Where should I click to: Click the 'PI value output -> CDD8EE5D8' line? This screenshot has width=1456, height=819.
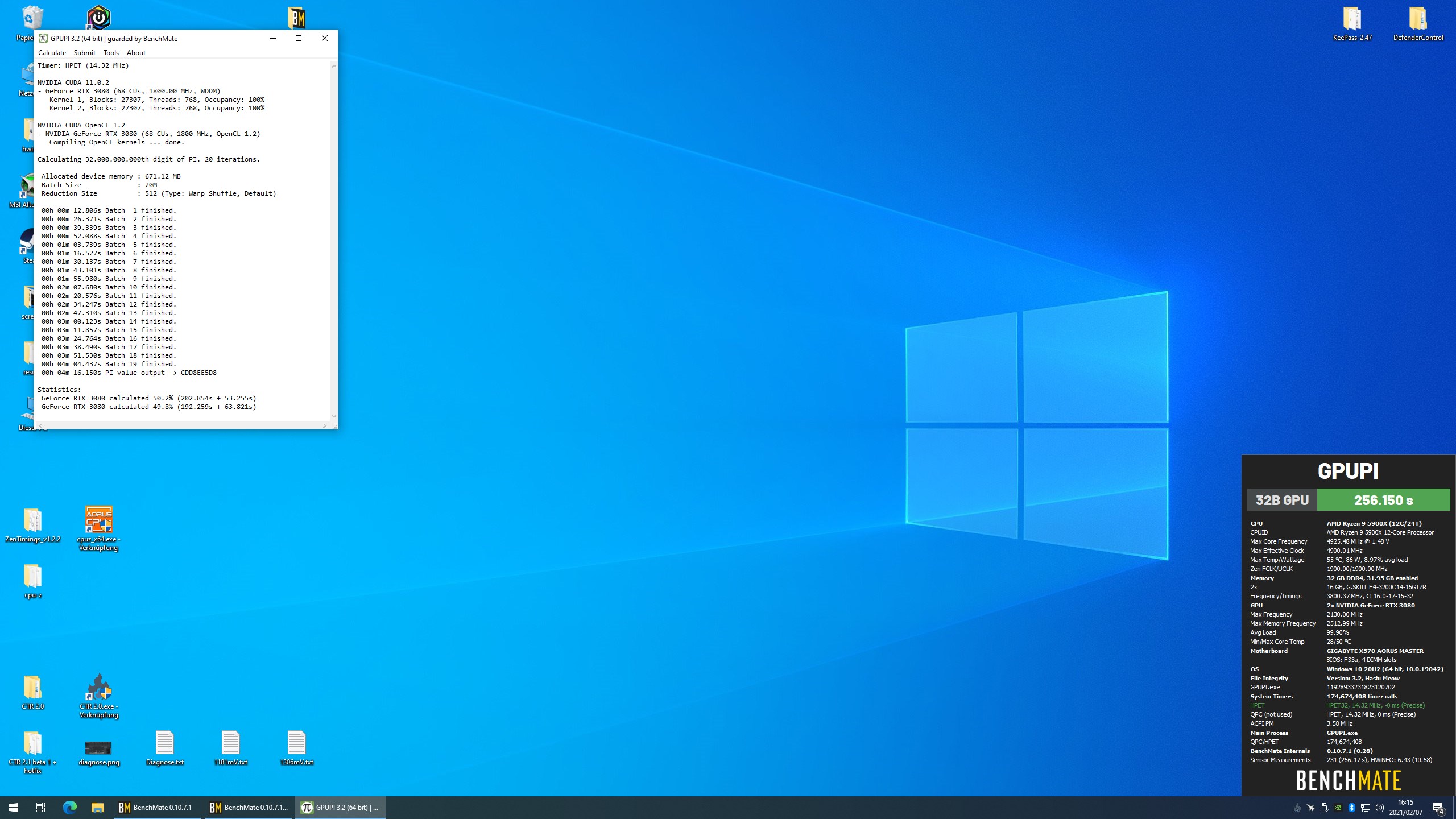pos(129,373)
